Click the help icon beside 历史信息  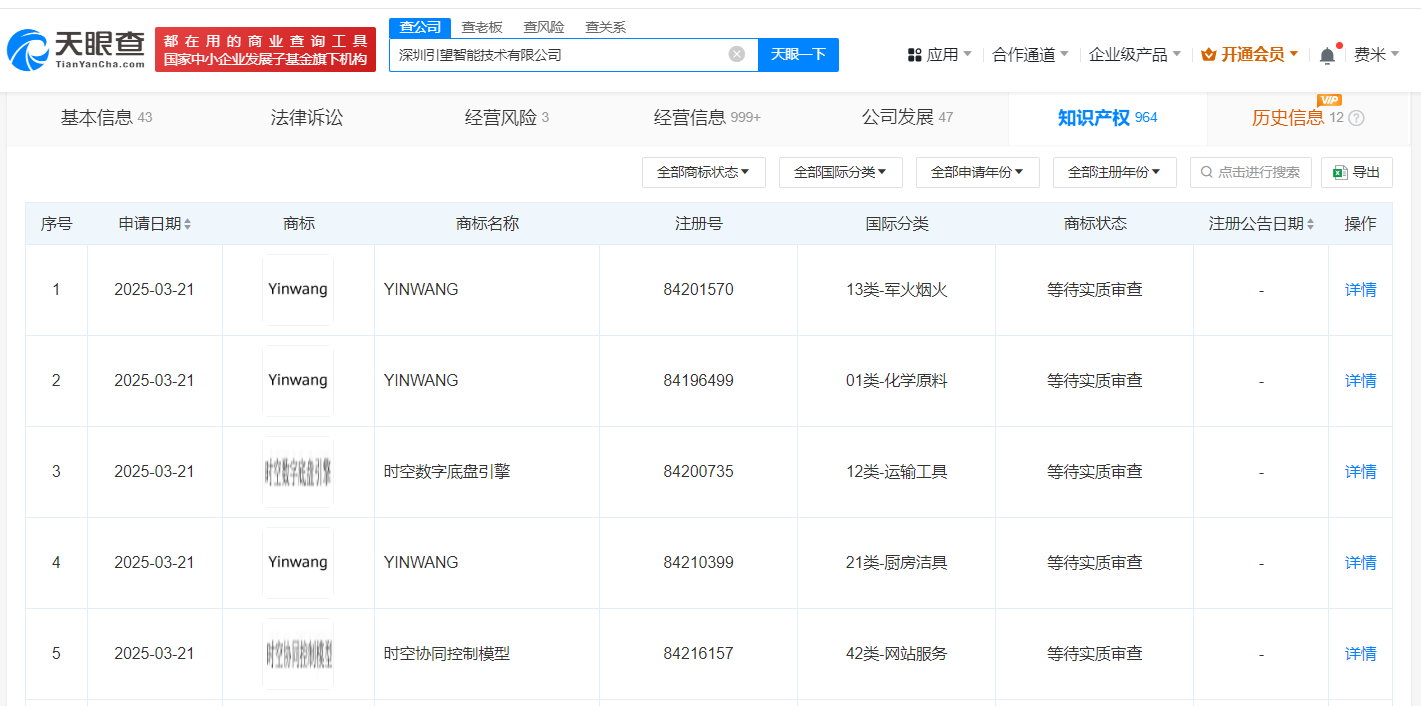(x=1356, y=119)
